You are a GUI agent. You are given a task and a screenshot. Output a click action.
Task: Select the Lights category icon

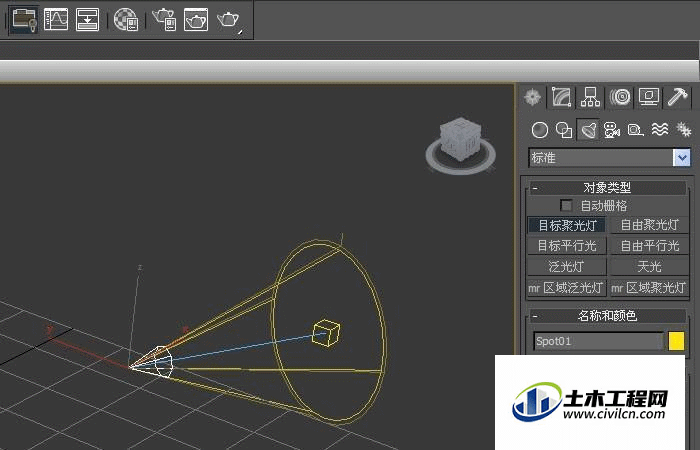click(588, 130)
